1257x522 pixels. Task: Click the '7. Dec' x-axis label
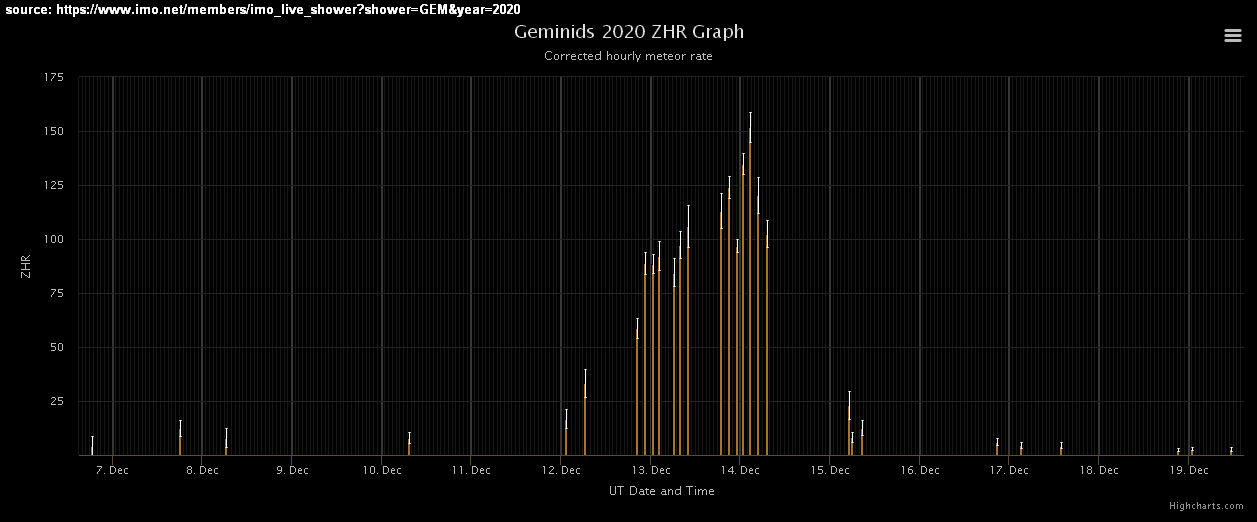pyautogui.click(x=112, y=470)
